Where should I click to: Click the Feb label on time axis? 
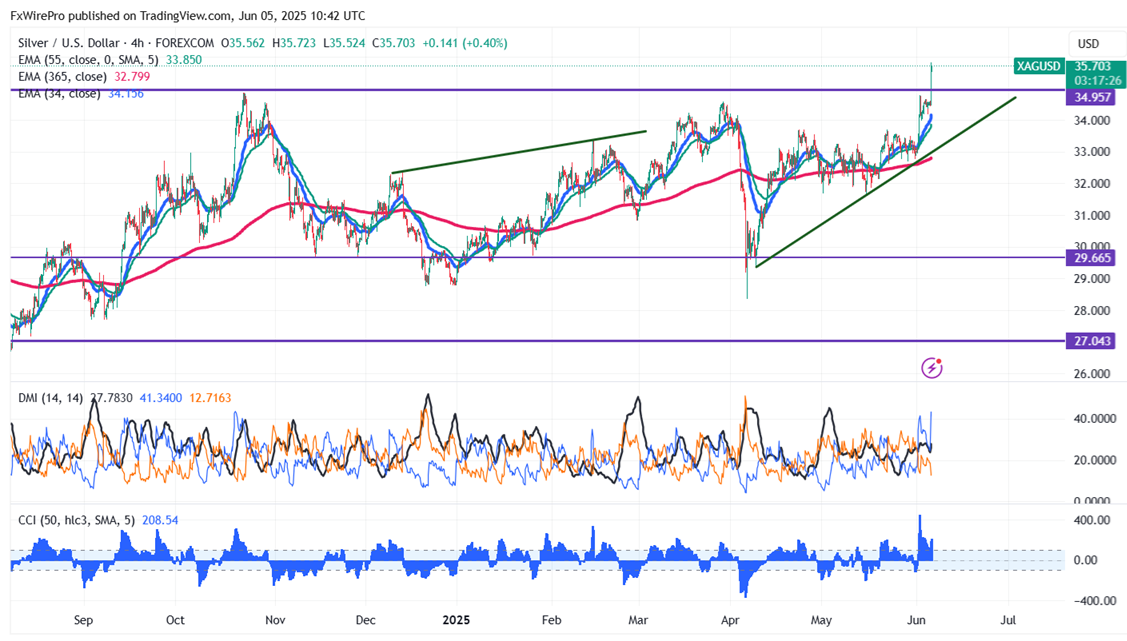click(551, 620)
